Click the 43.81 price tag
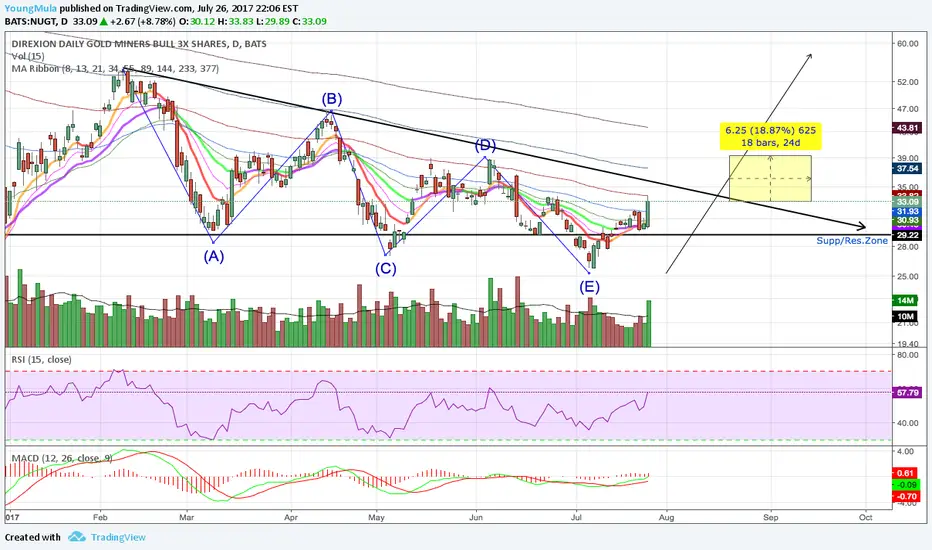Screen dimensions: 932x550 click(908, 128)
